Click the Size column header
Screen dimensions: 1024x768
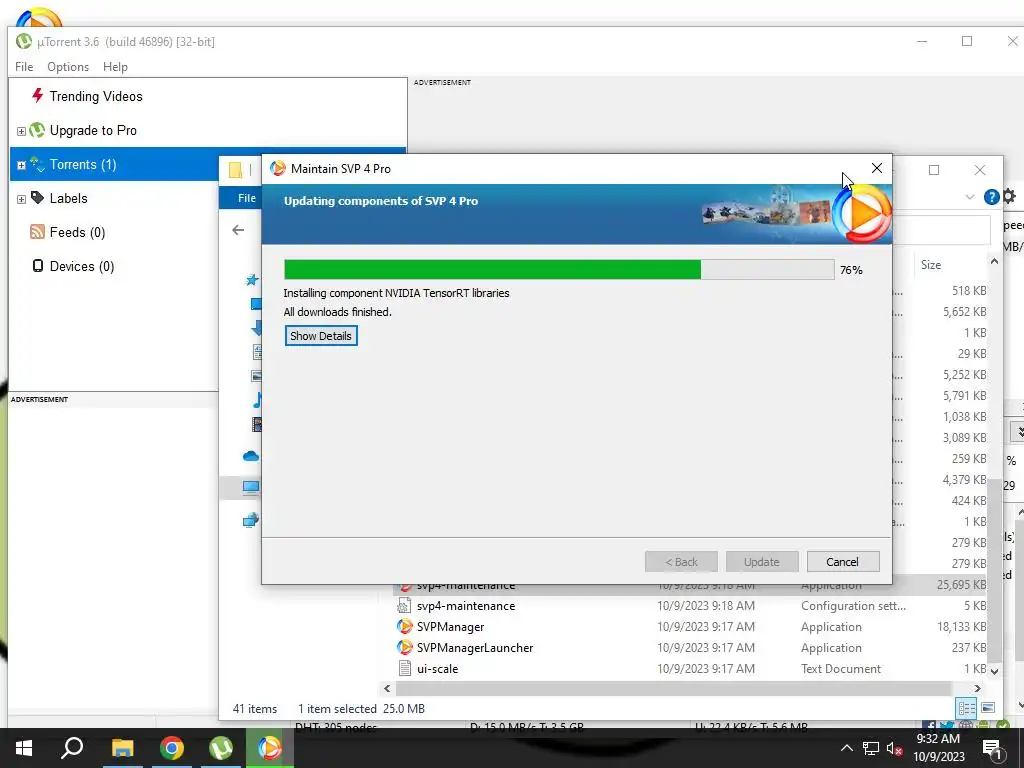pyautogui.click(x=931, y=264)
